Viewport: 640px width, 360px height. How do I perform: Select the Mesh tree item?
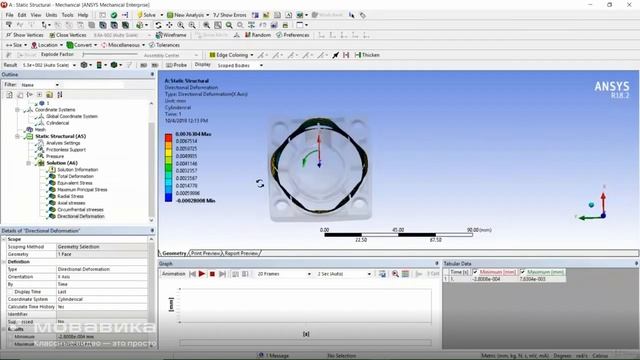click(x=40, y=129)
